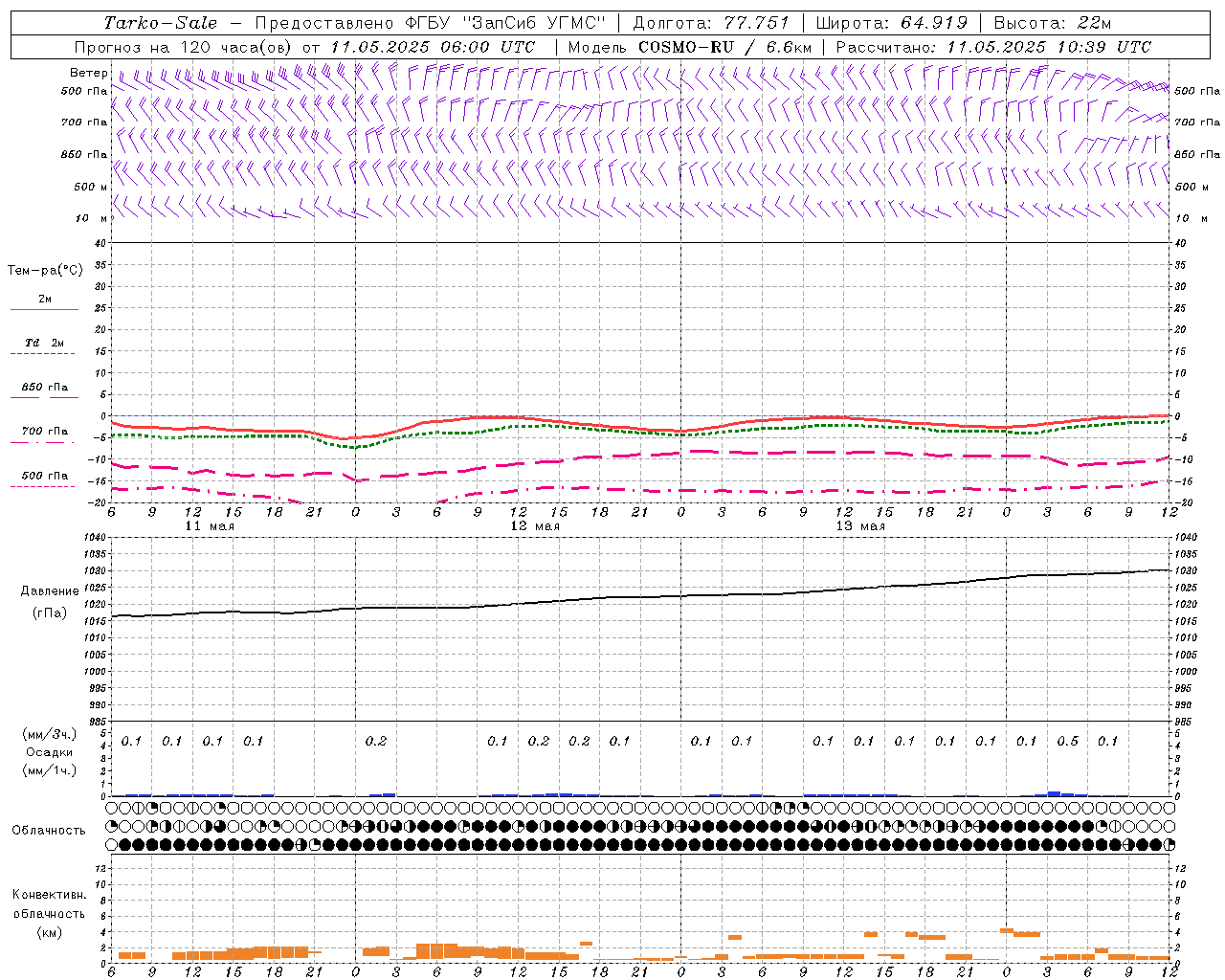Click the Модель COSMO-RU / 6.6км label
The height and width of the screenshot is (980, 1225).
(x=690, y=47)
